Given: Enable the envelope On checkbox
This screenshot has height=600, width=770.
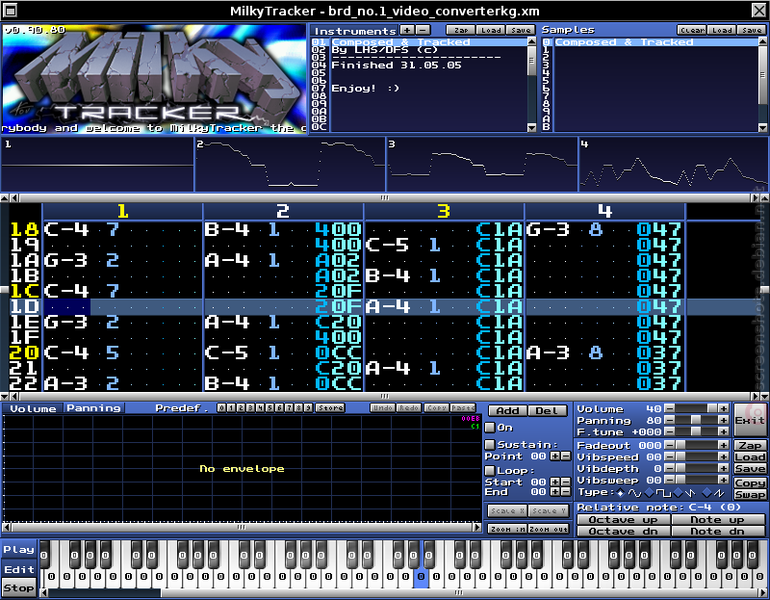Looking at the screenshot, I should click(x=490, y=427).
